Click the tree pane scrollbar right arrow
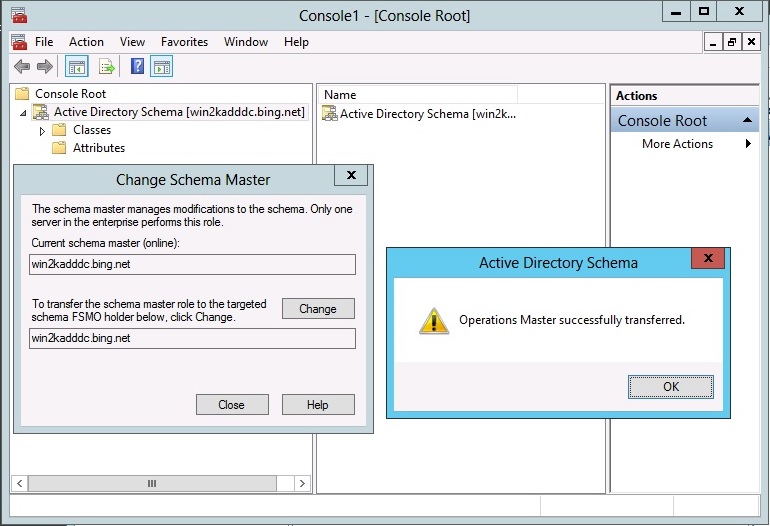The height and width of the screenshot is (526, 770). [x=302, y=483]
